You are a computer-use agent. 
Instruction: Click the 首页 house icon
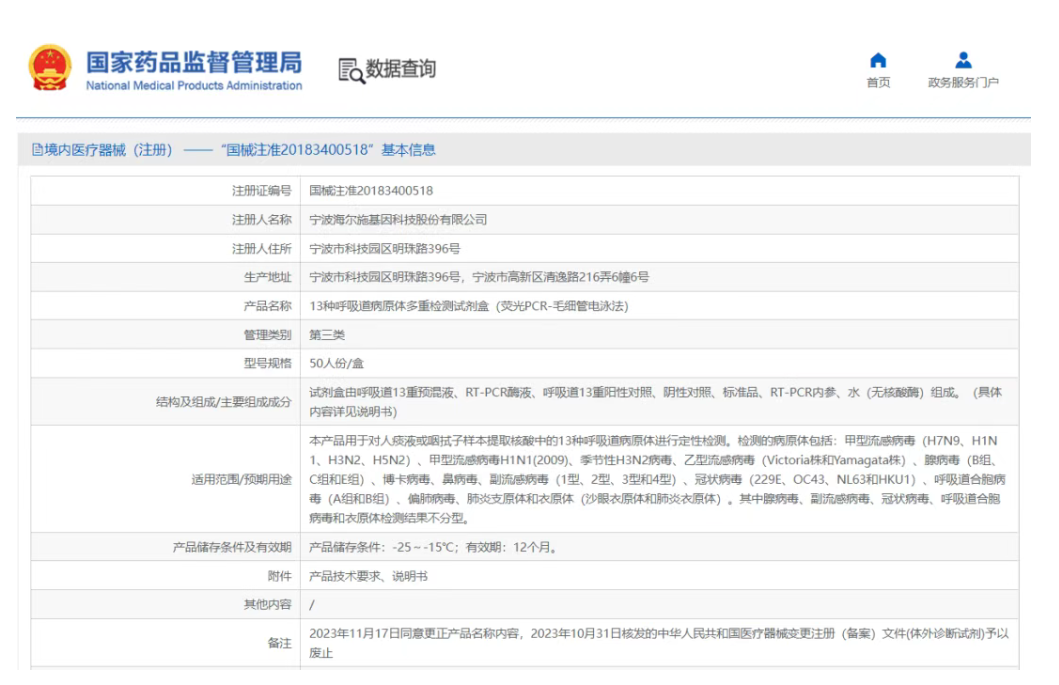[x=878, y=60]
